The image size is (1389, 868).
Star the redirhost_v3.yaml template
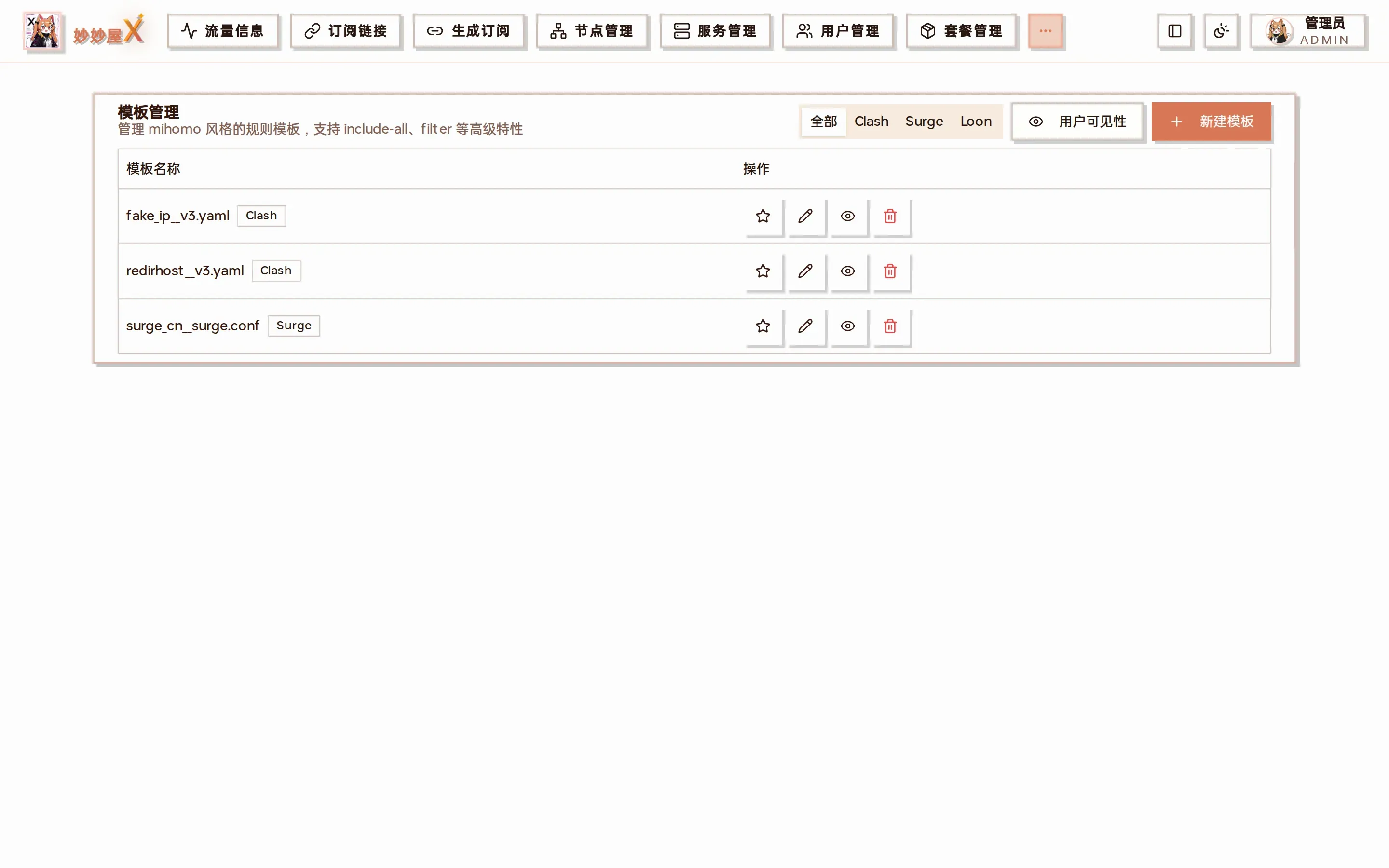pos(763,271)
